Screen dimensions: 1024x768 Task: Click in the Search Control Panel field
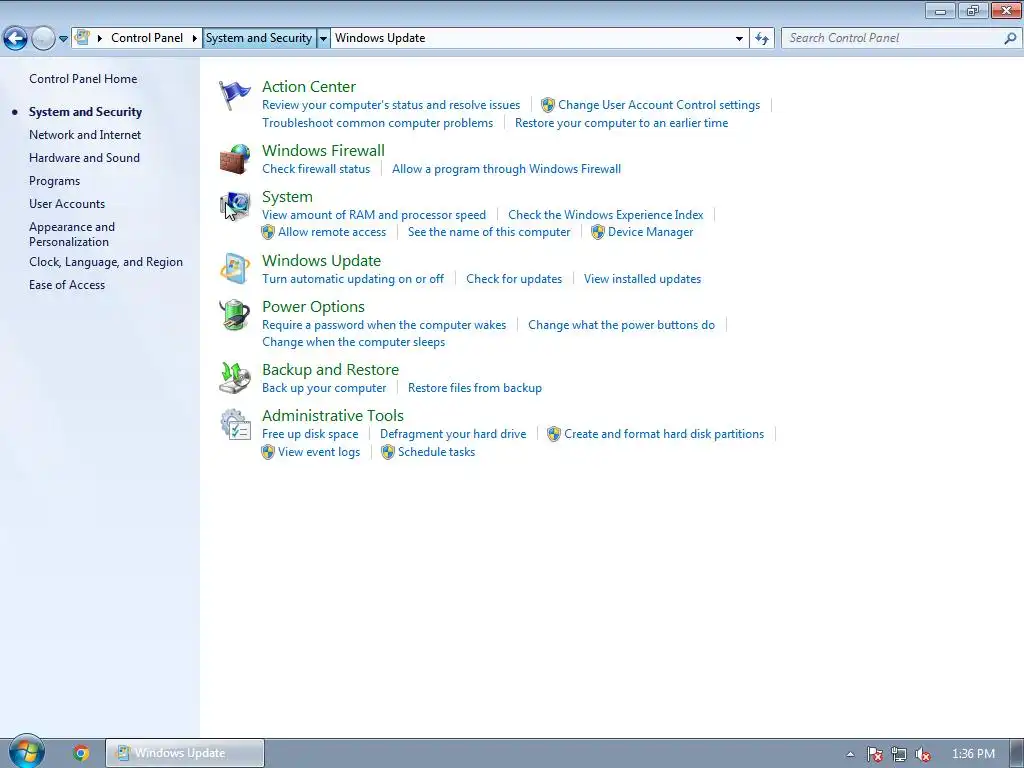(891, 39)
